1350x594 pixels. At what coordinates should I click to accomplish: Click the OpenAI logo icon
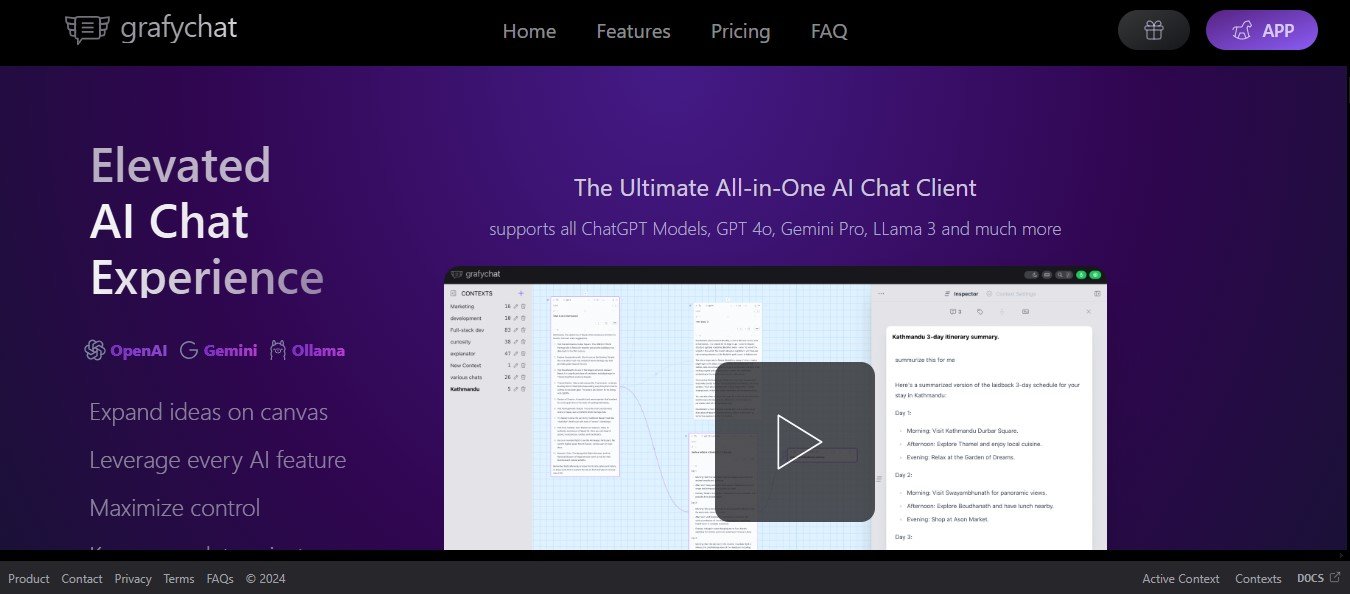[x=95, y=350]
